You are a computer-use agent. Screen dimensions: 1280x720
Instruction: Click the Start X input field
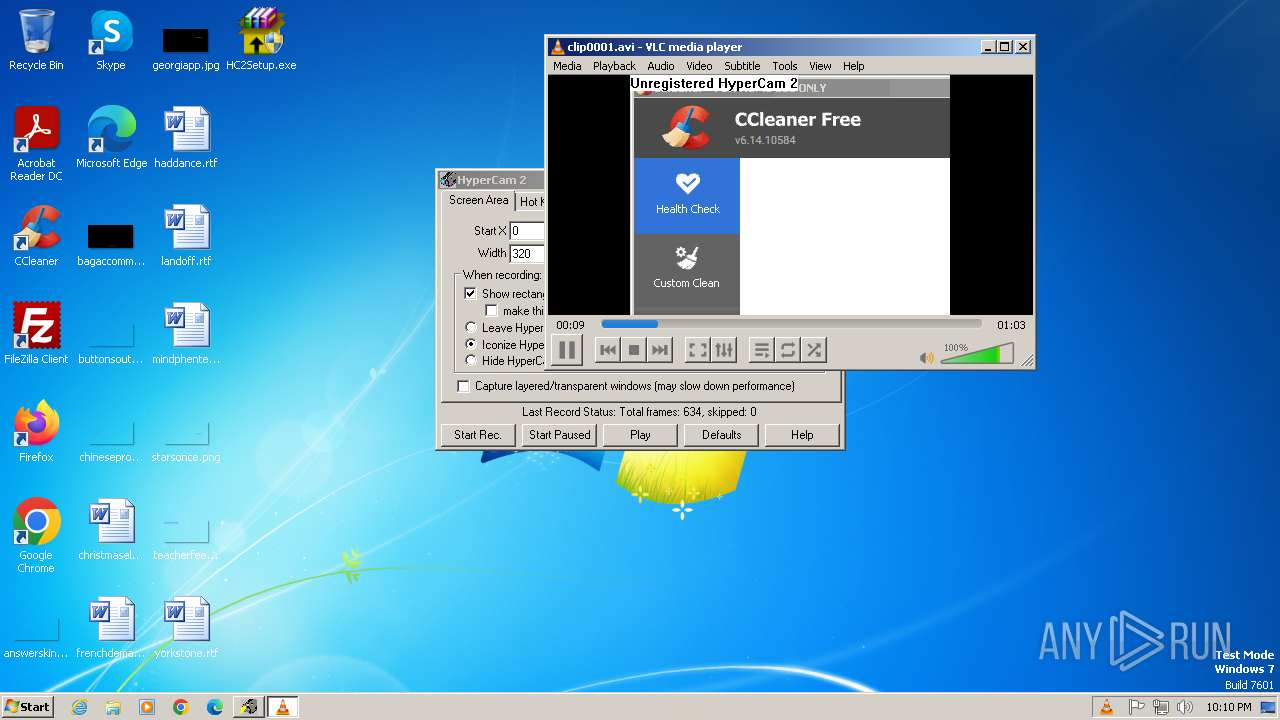pyautogui.click(x=527, y=231)
